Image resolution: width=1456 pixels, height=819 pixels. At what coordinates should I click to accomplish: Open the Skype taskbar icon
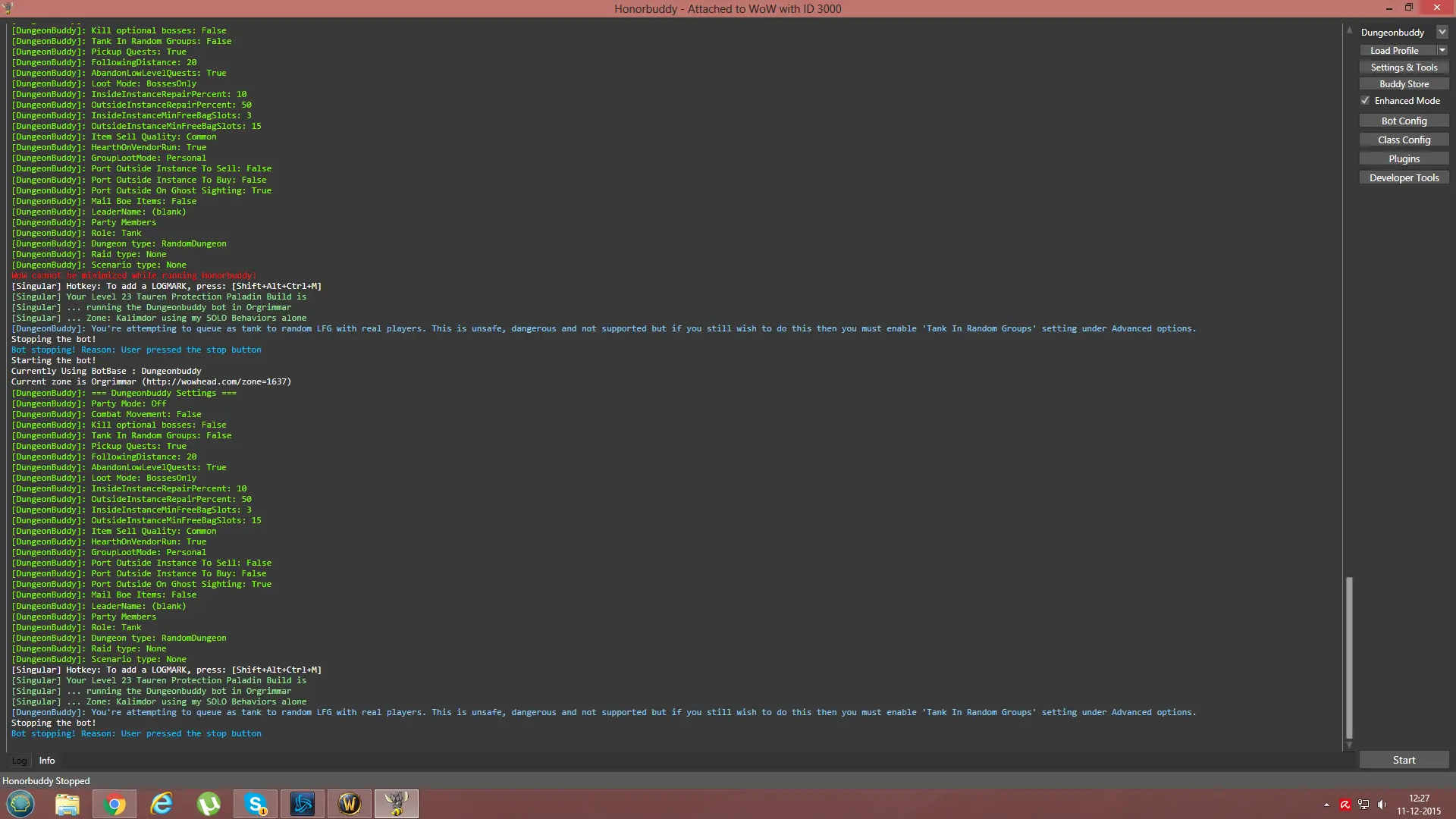(256, 804)
